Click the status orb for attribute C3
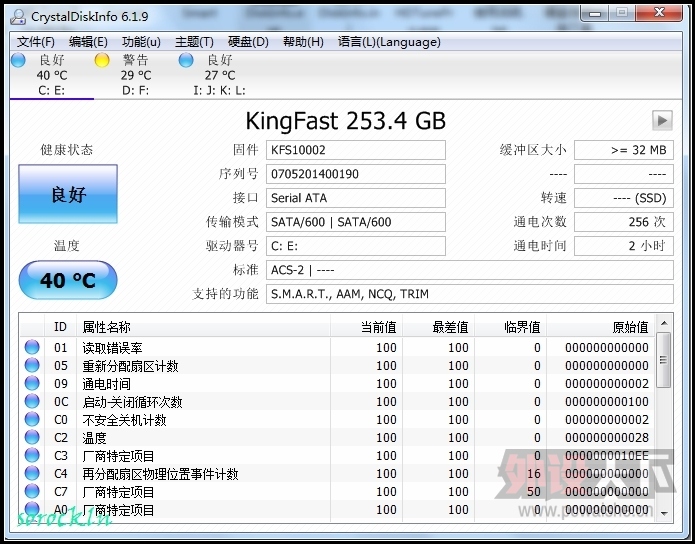The image size is (695, 544). click(x=32, y=455)
